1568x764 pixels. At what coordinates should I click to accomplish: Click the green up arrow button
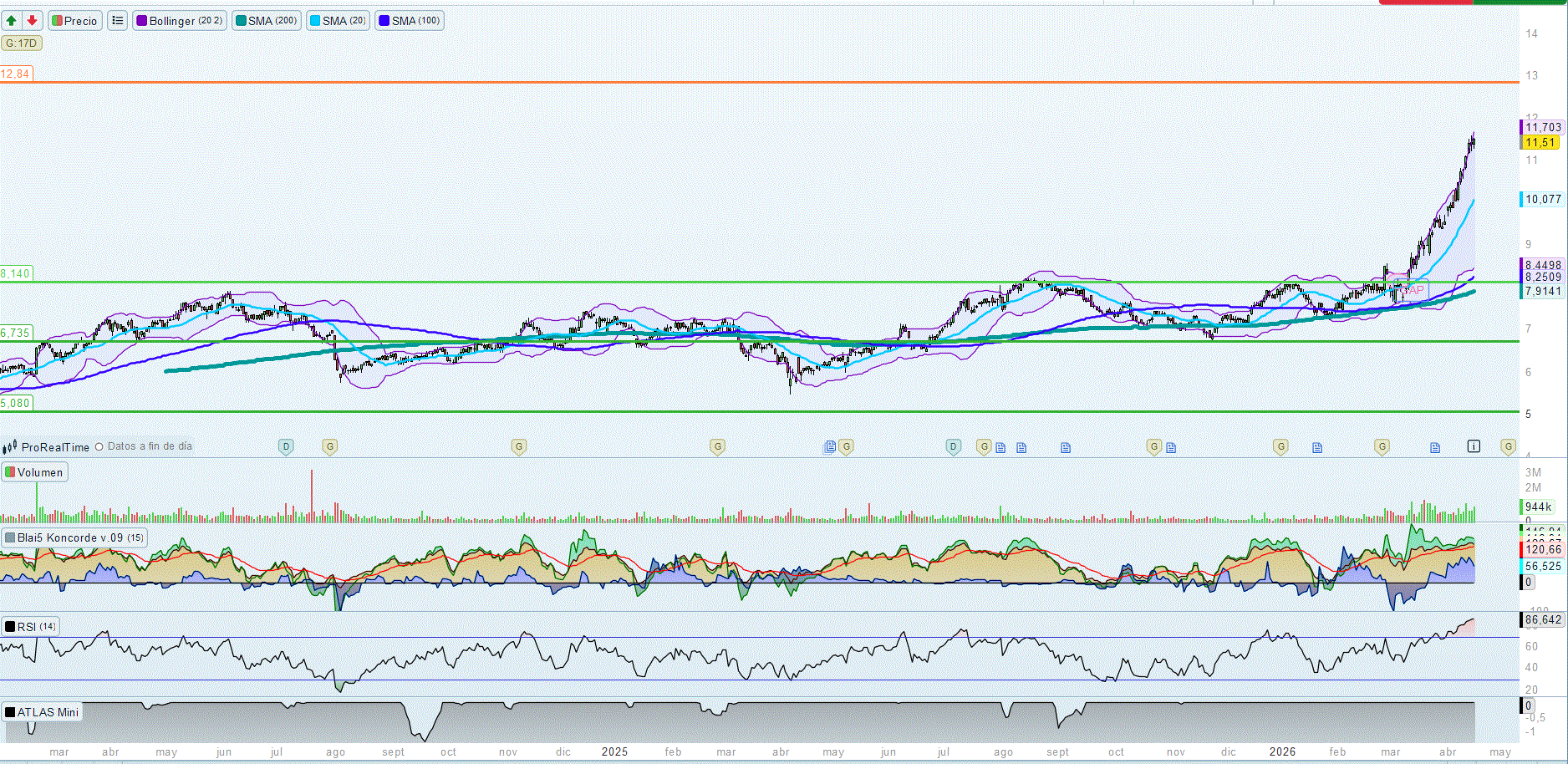(12, 21)
